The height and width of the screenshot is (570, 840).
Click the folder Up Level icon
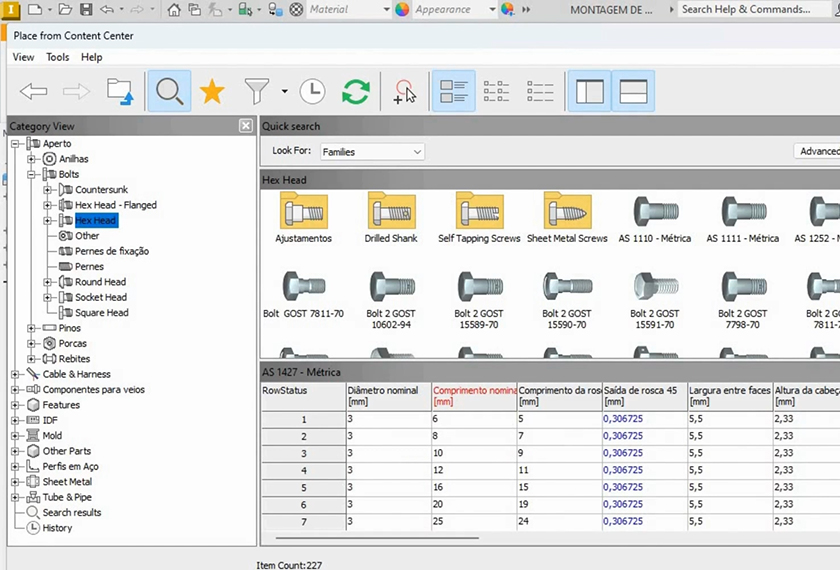120,92
